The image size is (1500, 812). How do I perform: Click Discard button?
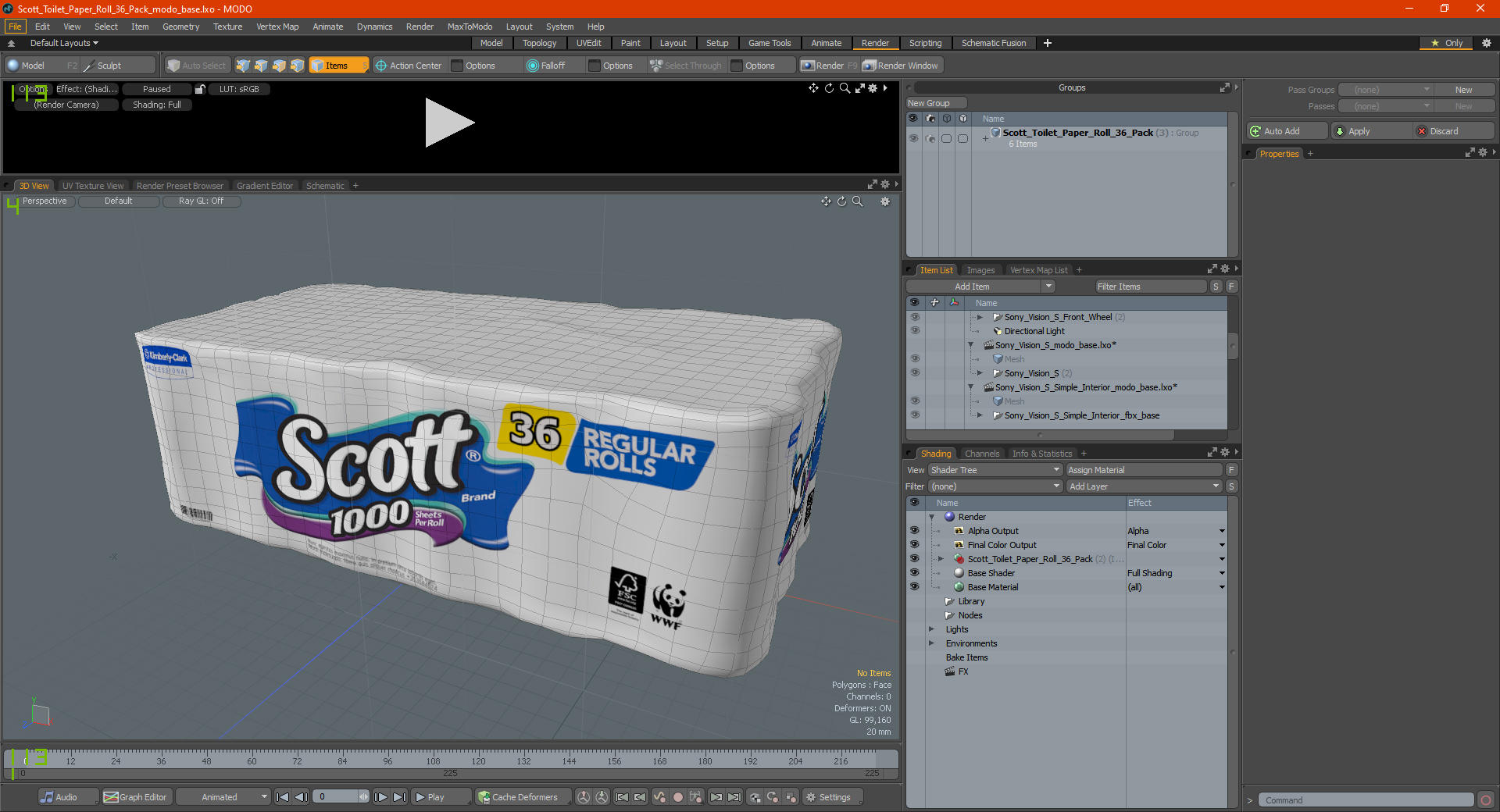point(1454,131)
